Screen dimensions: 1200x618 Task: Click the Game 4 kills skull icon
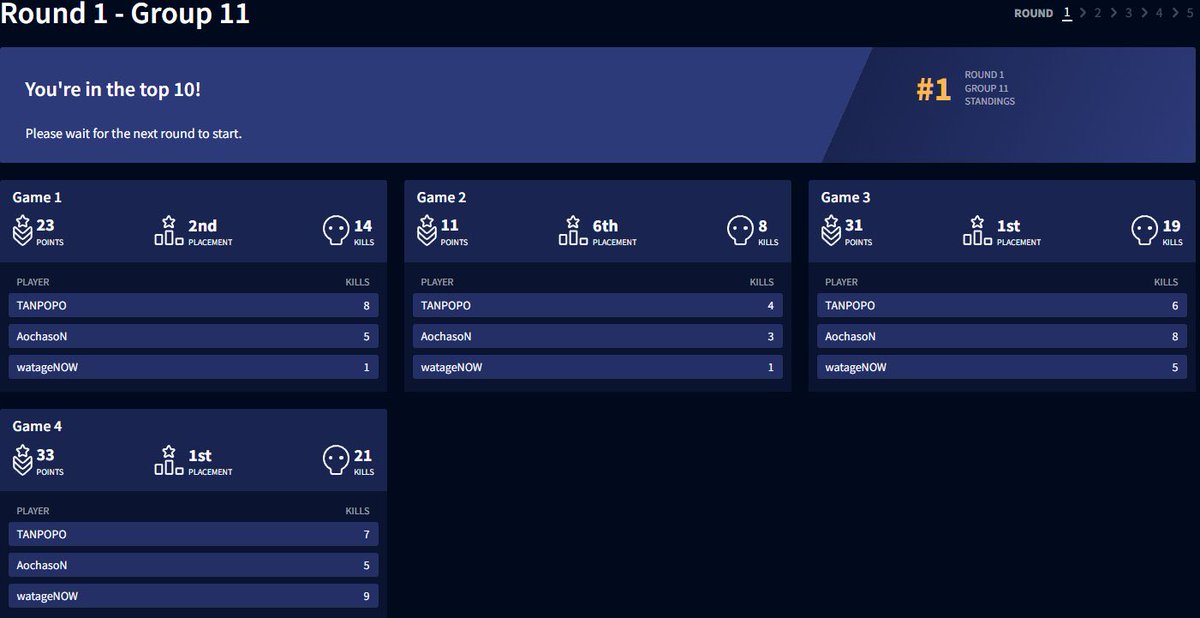[336, 460]
